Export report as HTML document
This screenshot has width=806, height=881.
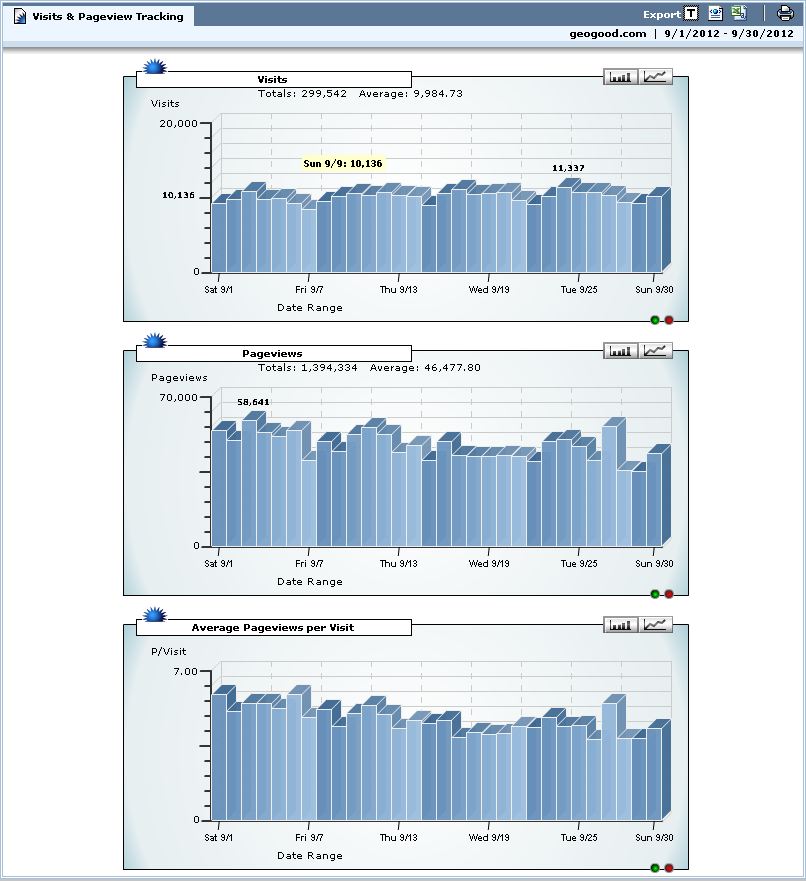tap(715, 13)
